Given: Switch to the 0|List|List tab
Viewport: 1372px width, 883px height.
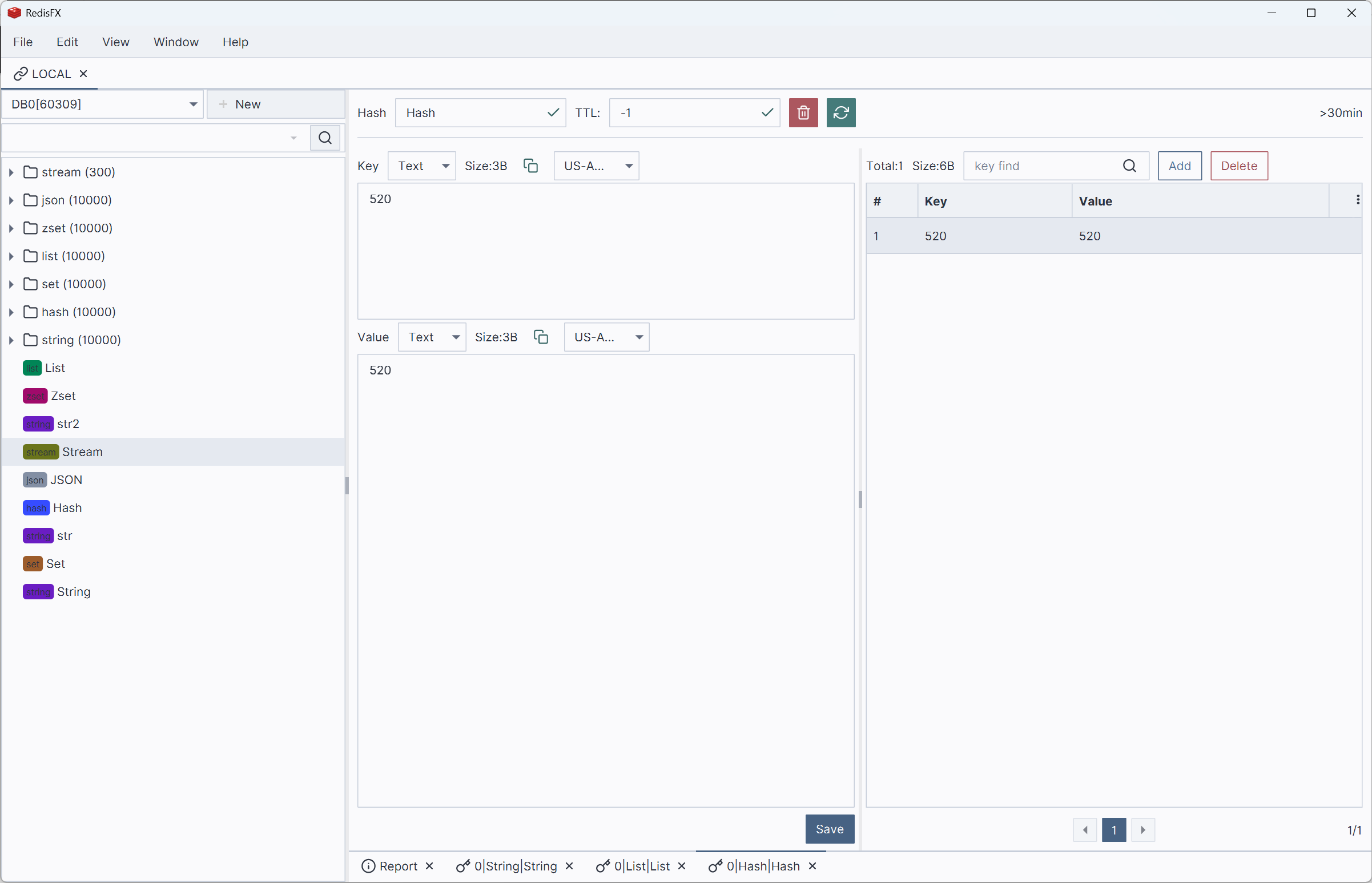Looking at the screenshot, I should click(x=641, y=866).
